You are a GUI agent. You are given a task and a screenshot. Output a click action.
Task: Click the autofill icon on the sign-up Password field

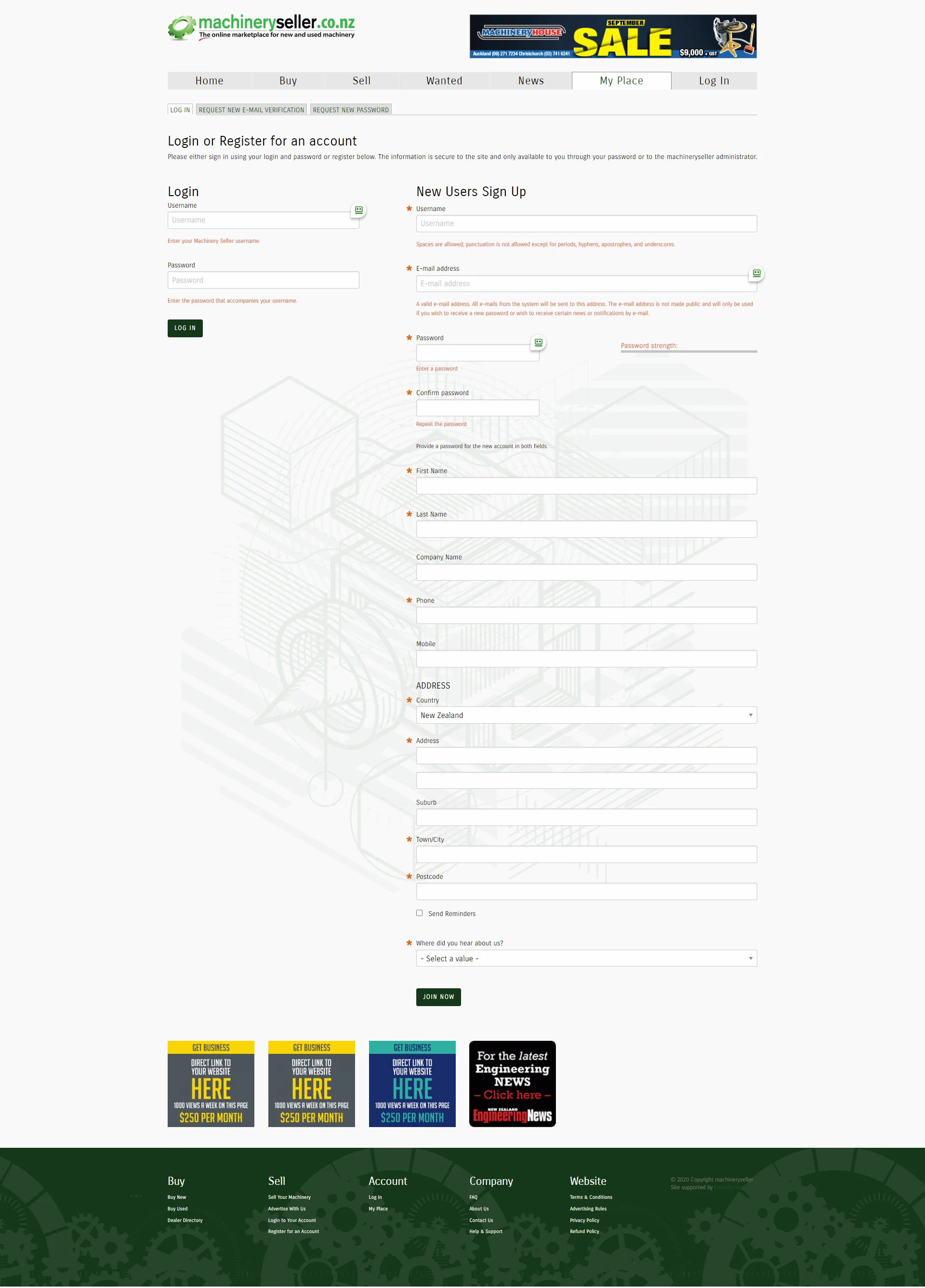(x=538, y=343)
